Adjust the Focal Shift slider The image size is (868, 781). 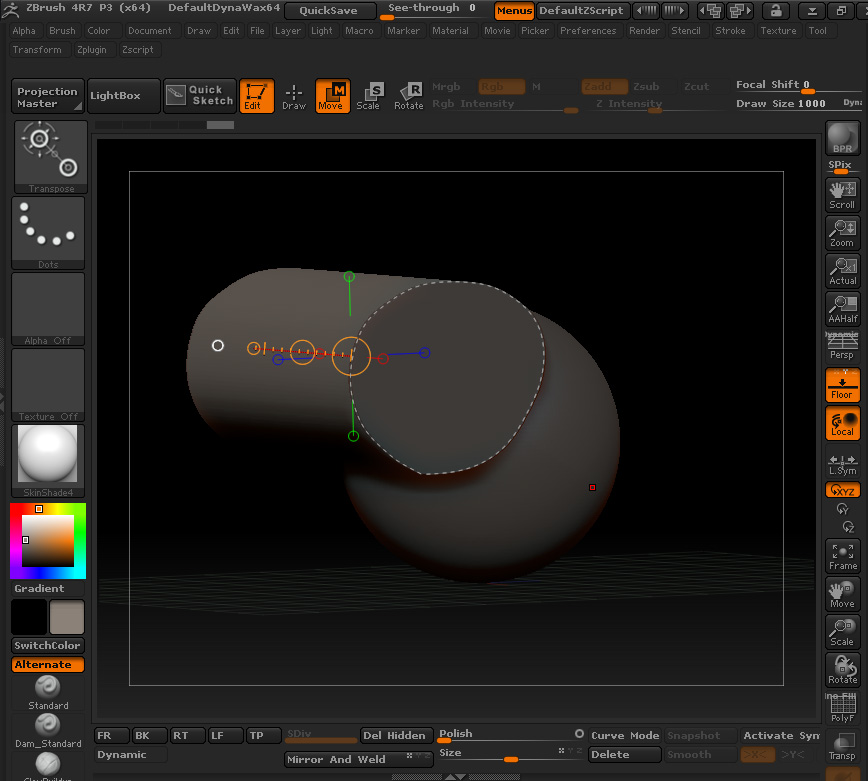(x=797, y=86)
